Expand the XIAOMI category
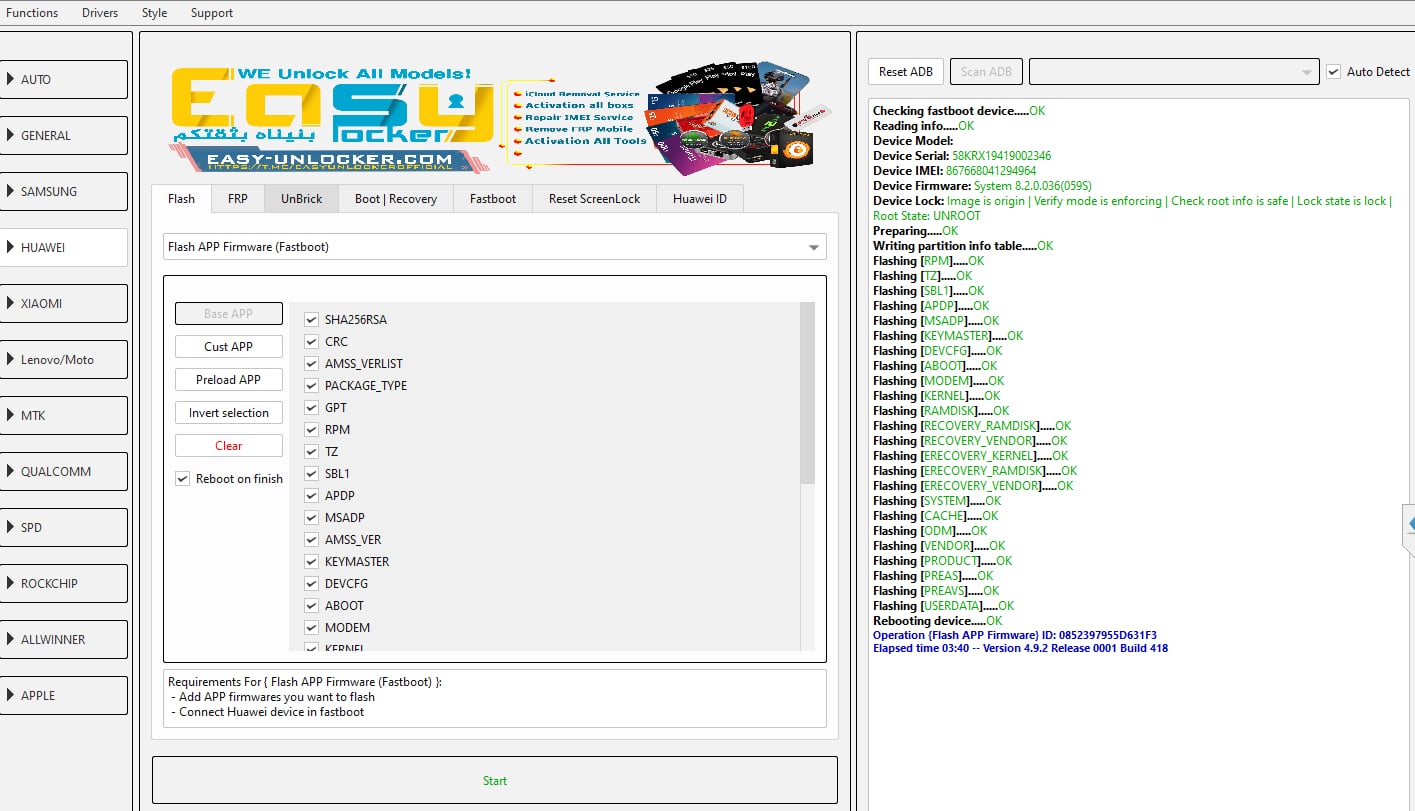 64,303
